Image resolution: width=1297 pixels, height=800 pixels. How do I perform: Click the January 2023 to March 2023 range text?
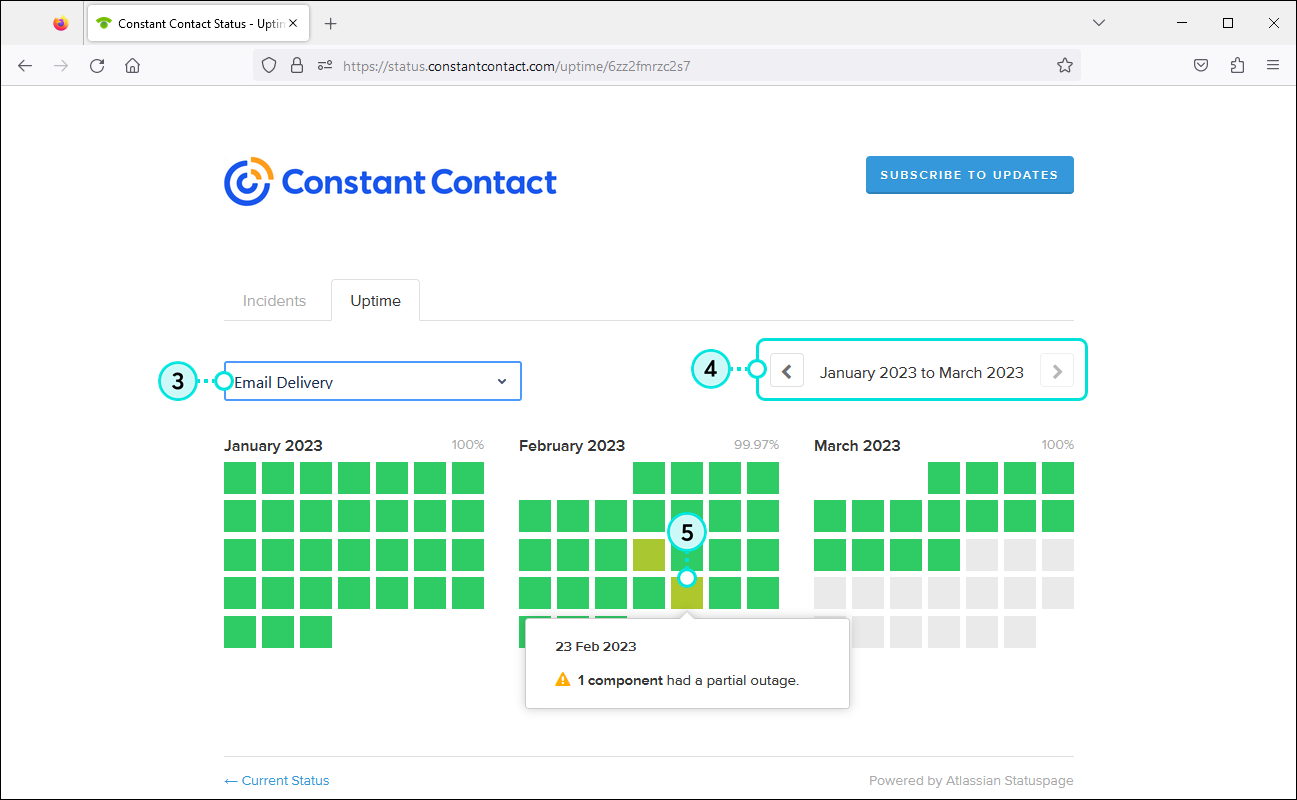pyautogui.click(x=922, y=372)
